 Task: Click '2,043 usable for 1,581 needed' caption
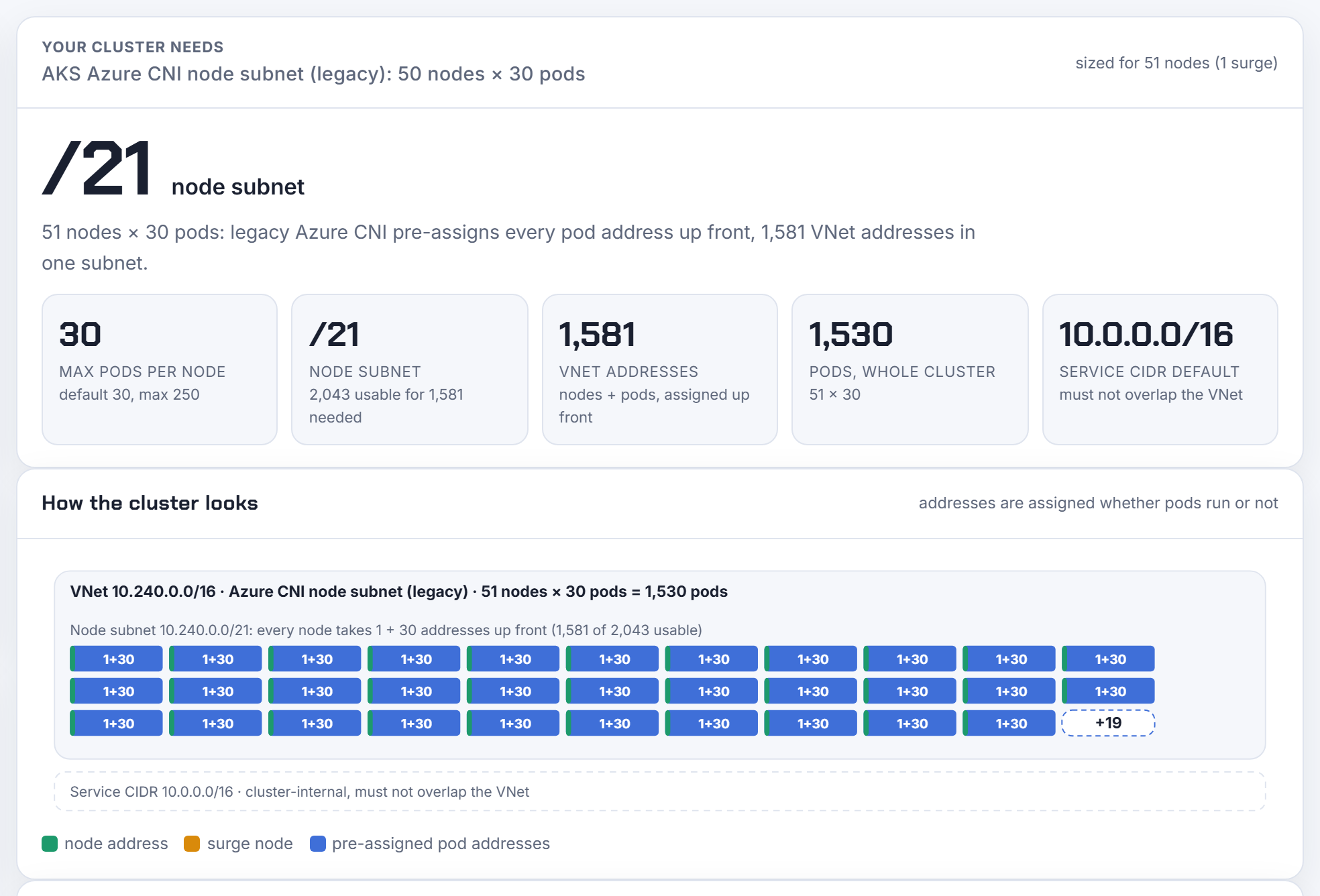(x=386, y=406)
